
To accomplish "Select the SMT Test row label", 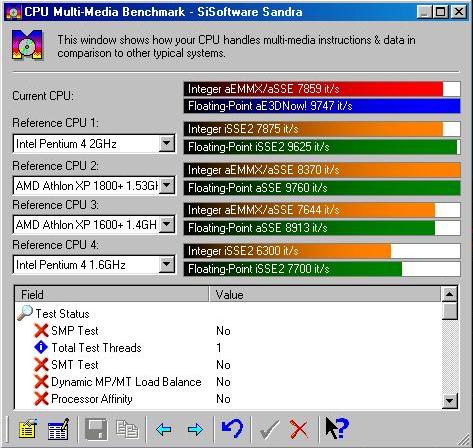I will click(75, 365).
